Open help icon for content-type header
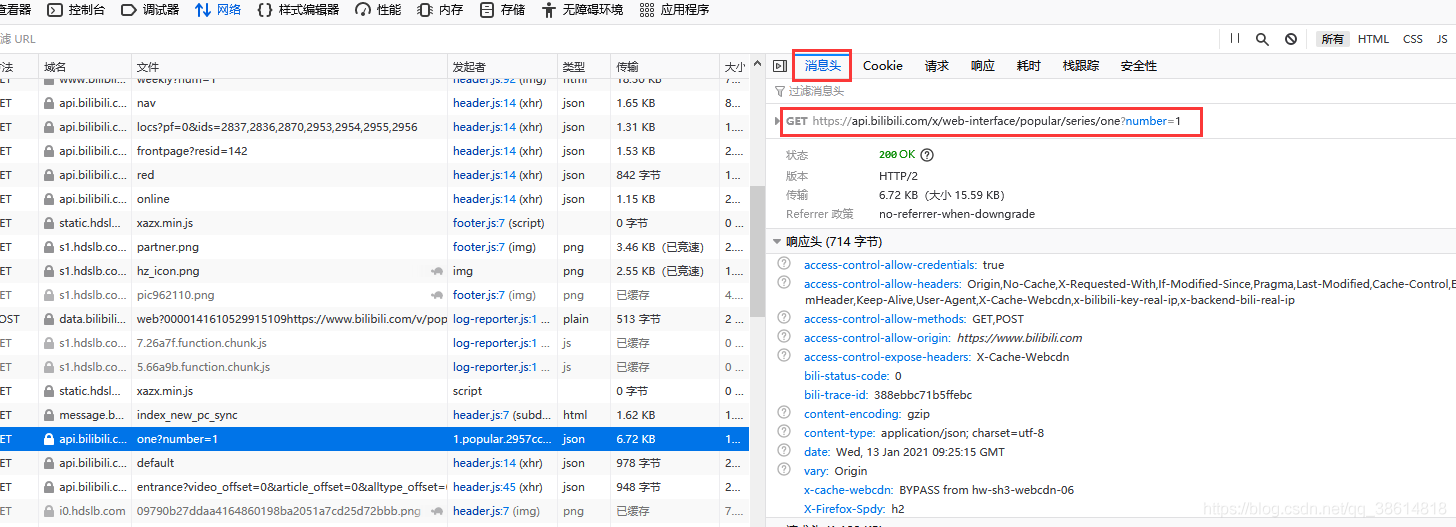The width and height of the screenshot is (1456, 527). (x=785, y=432)
